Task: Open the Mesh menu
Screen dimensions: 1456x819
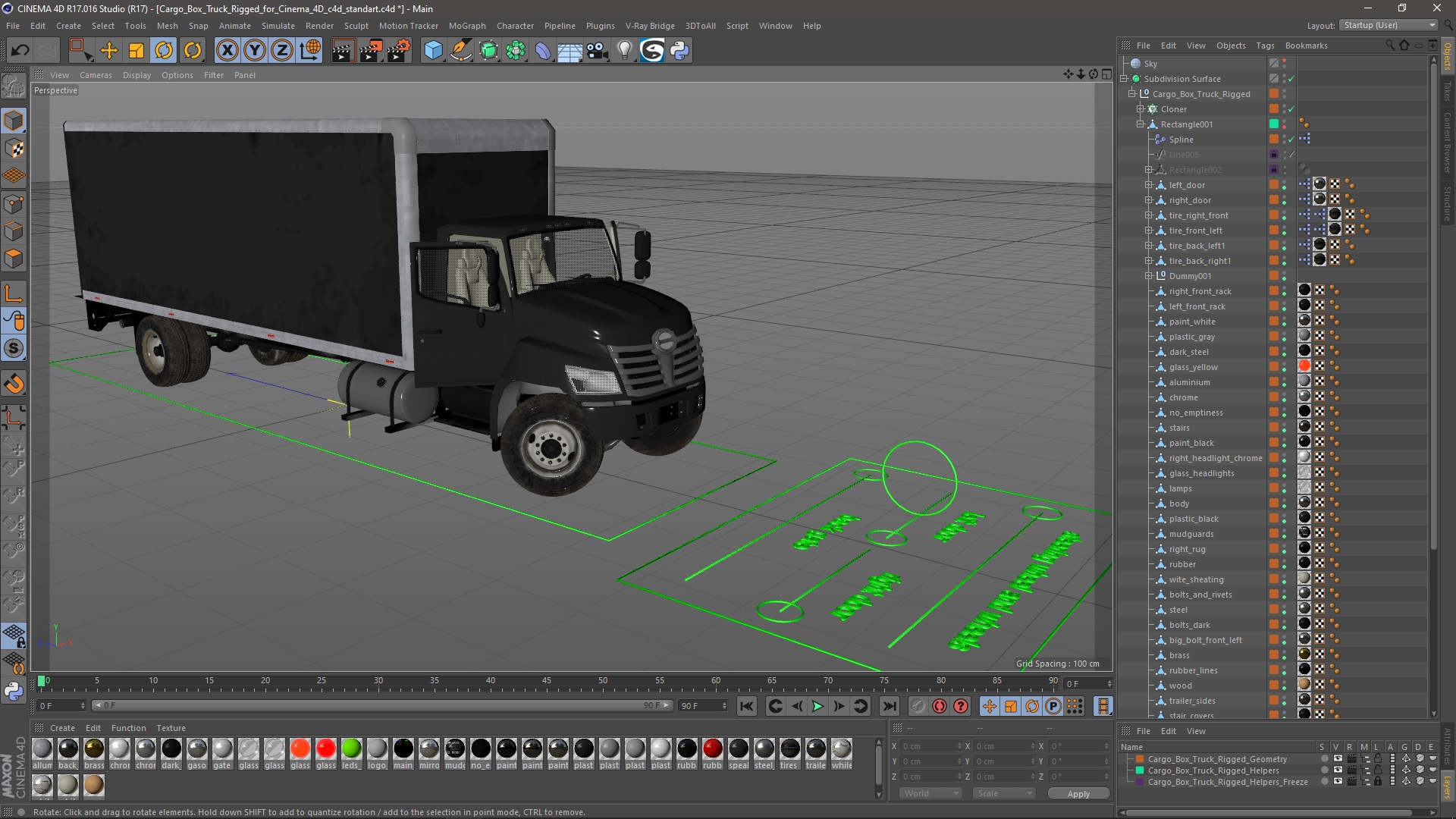Action: 167,26
